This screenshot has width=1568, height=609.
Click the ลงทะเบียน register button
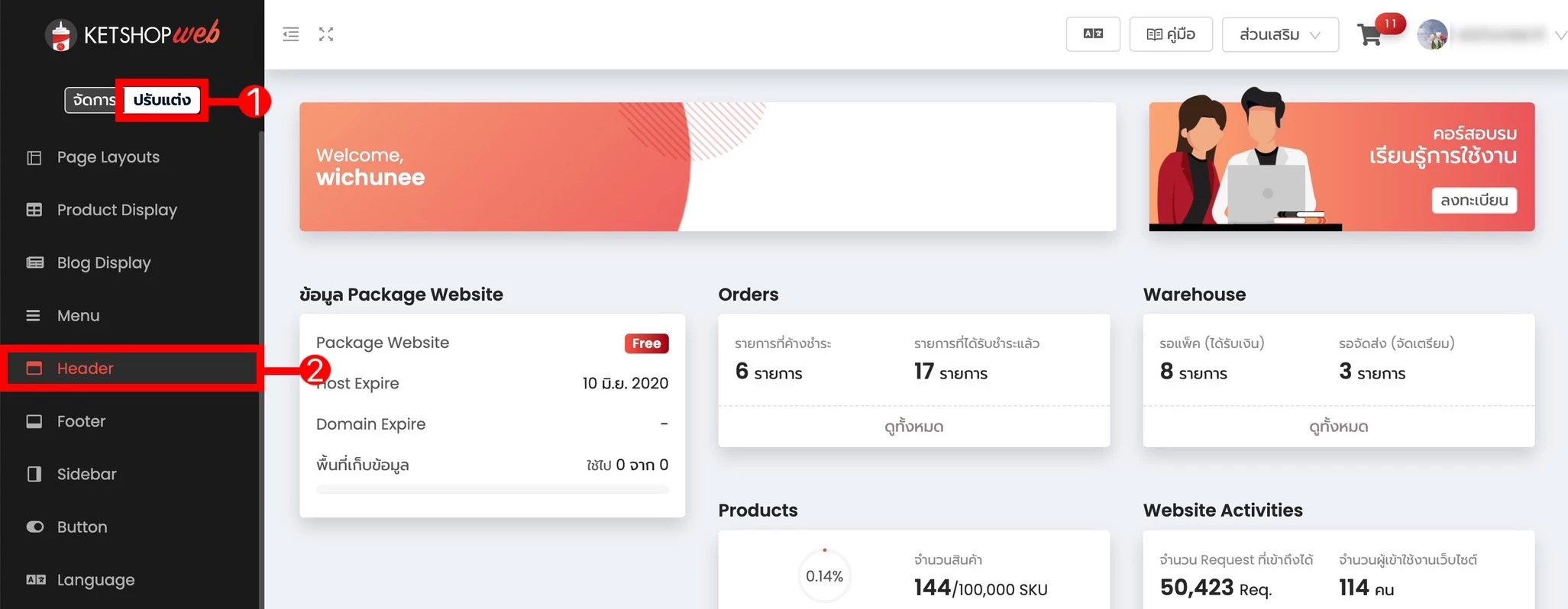click(x=1473, y=200)
